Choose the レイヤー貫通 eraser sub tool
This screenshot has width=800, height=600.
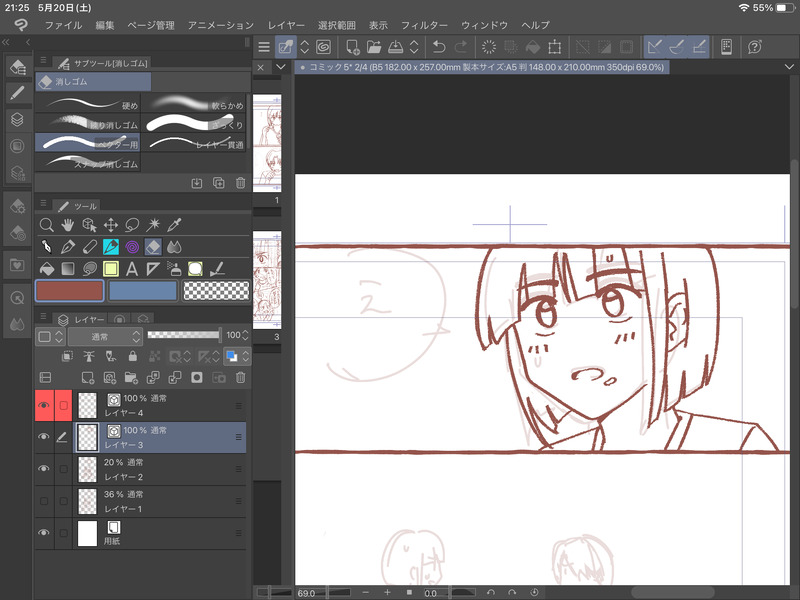pos(195,143)
